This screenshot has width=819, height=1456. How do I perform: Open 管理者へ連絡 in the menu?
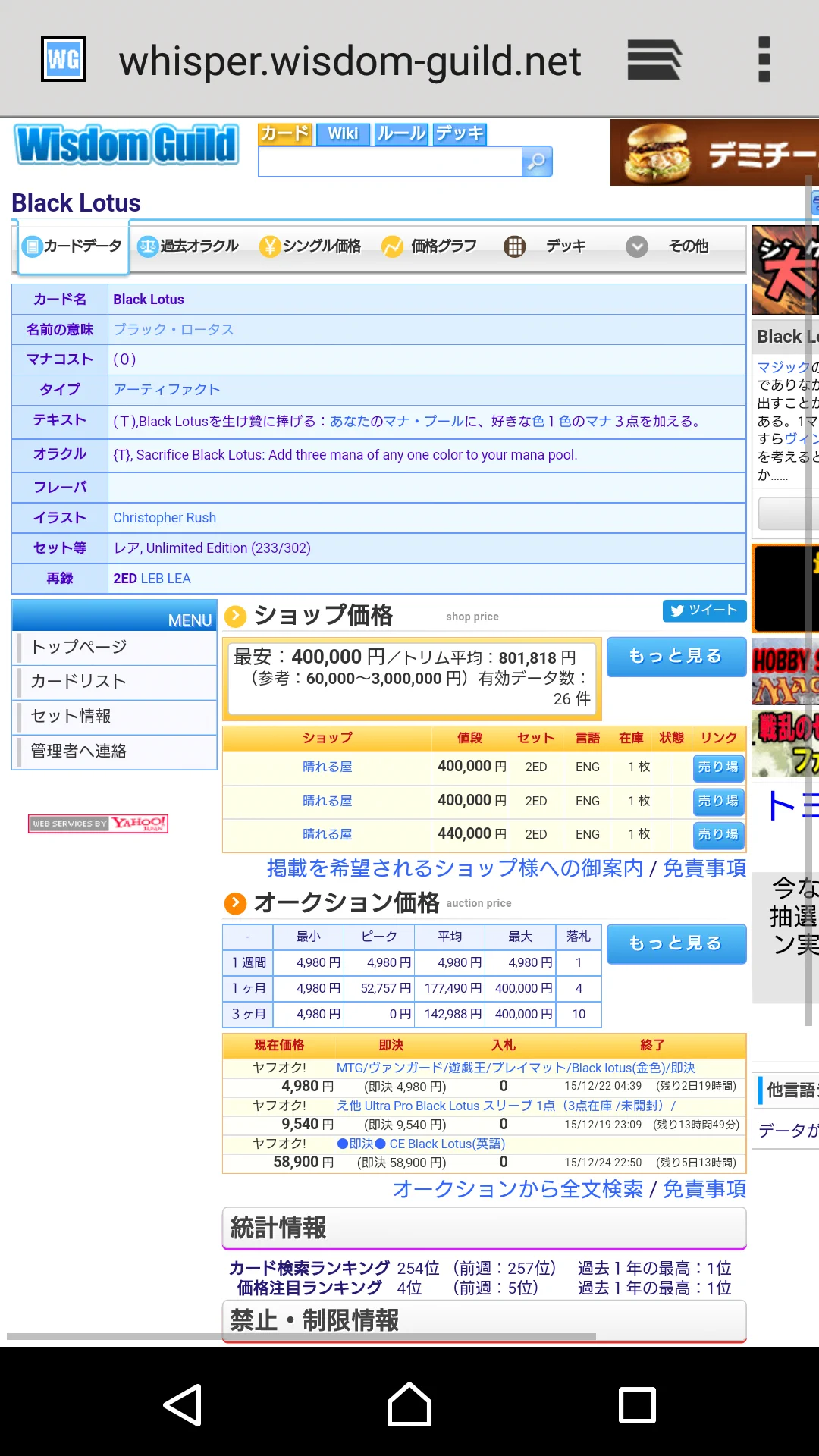click(x=115, y=752)
